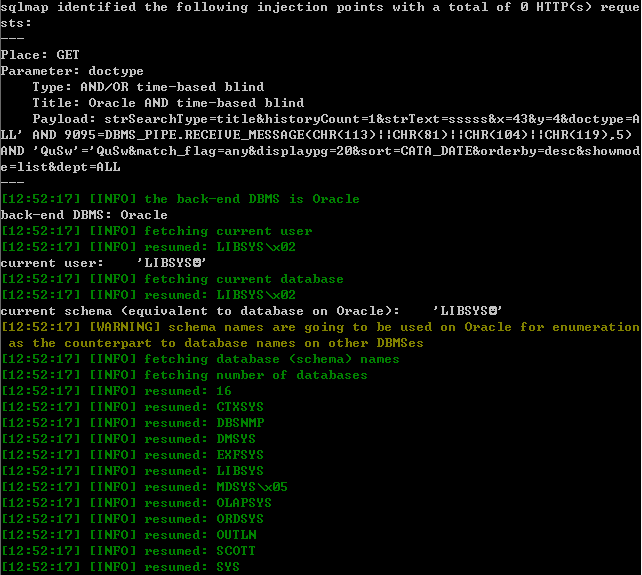Click the 'resumed: ORDSYS' line
This screenshot has width=642, height=575.
[133, 519]
